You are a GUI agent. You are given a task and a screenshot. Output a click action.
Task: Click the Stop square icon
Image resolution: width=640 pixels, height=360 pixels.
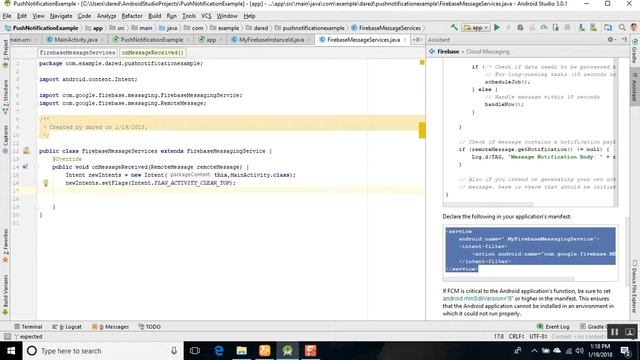[567, 27]
